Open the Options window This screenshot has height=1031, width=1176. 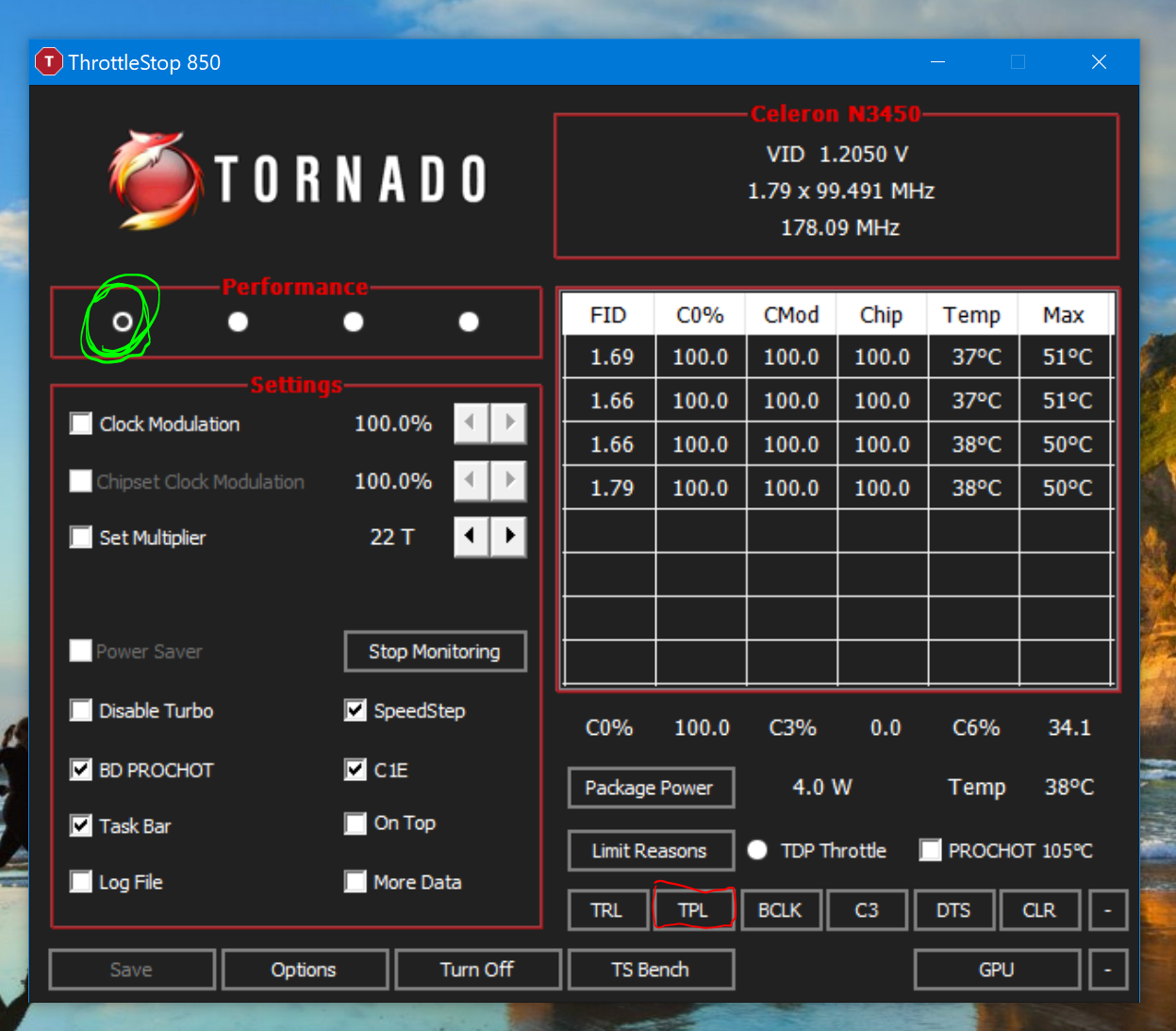pos(305,970)
